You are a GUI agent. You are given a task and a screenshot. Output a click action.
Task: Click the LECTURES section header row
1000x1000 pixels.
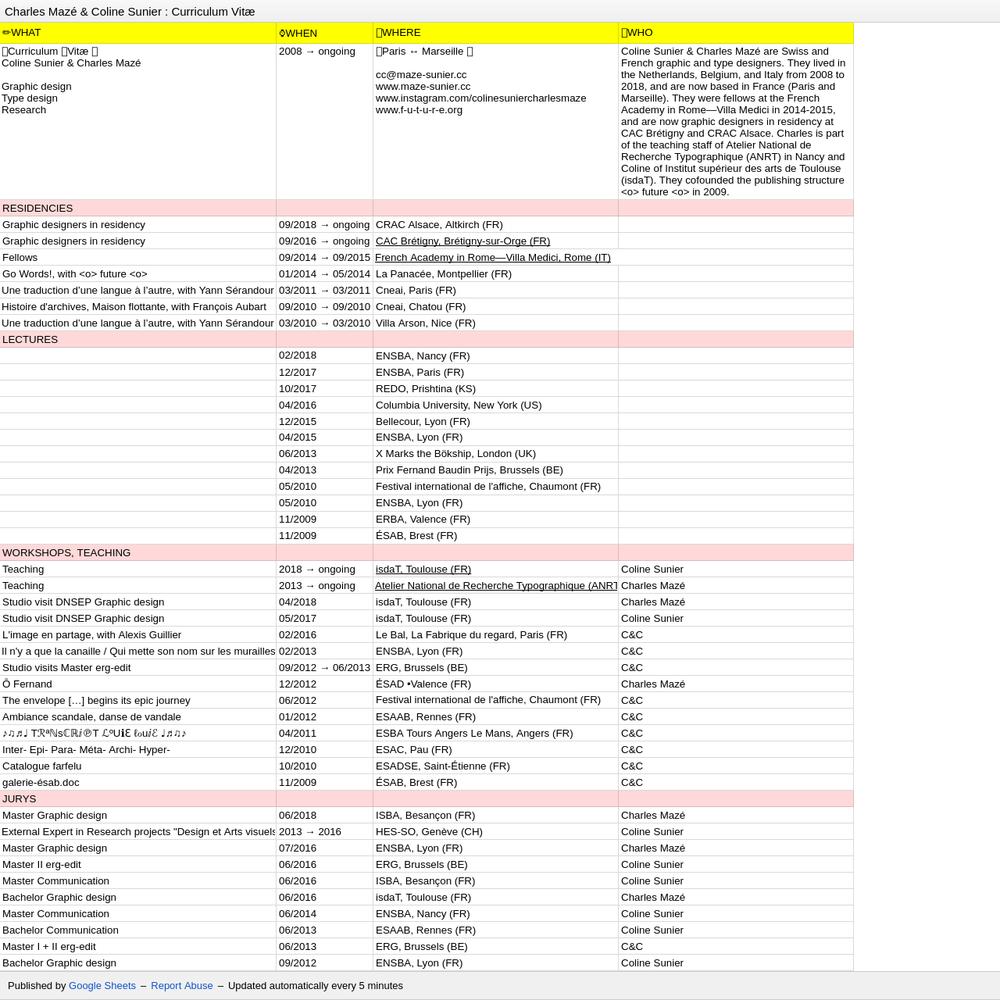click(x=427, y=339)
